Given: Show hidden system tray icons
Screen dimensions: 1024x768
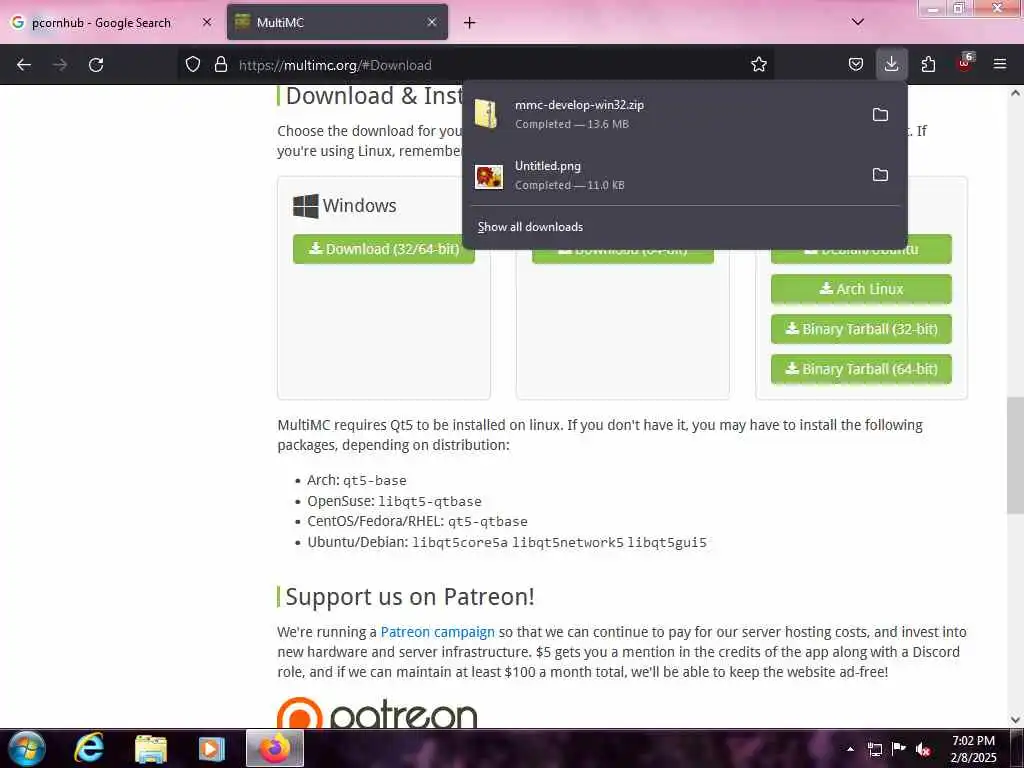Looking at the screenshot, I should click(850, 749).
